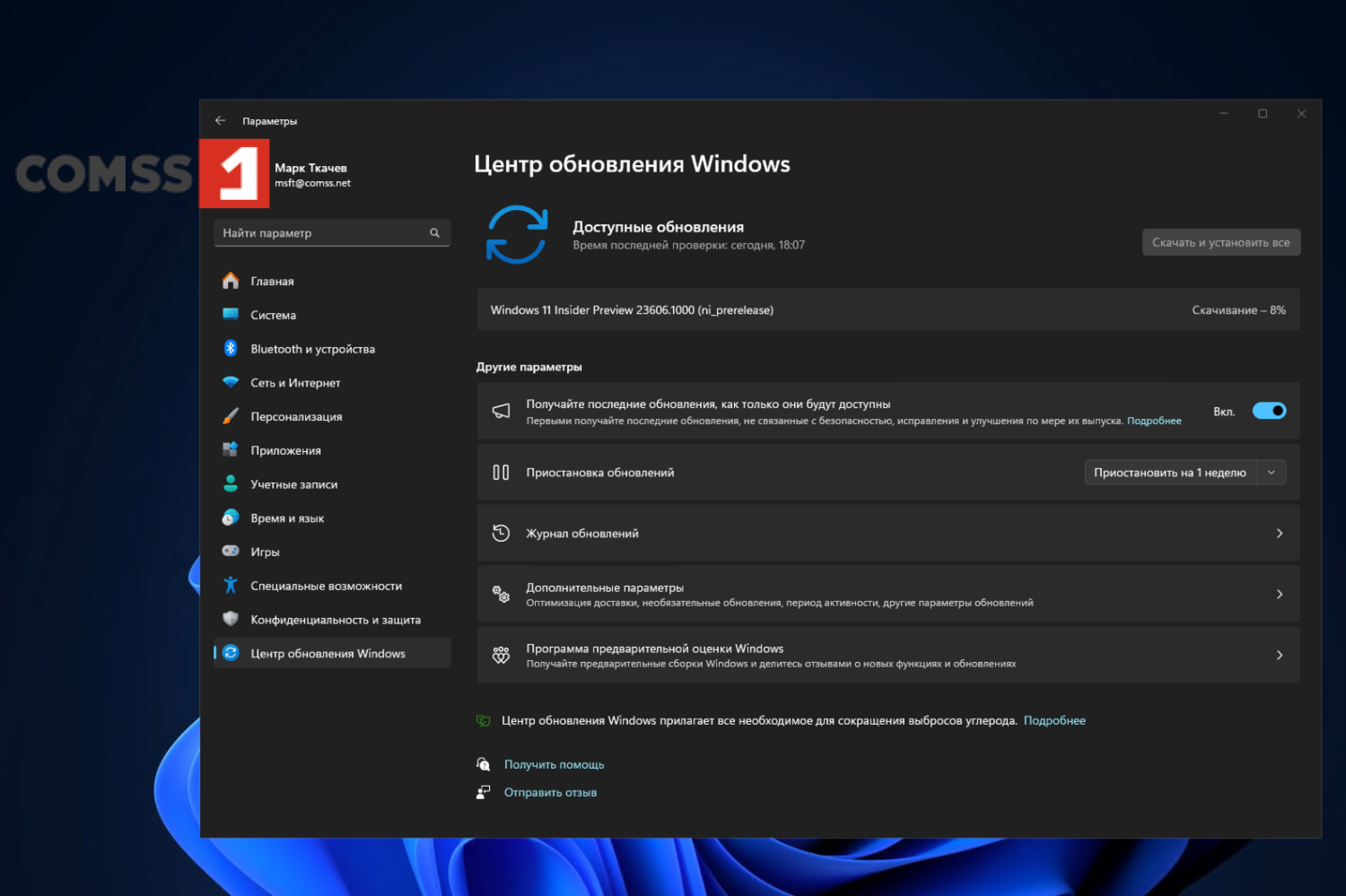Click the magnifier in search field
The height and width of the screenshot is (896, 1346).
pos(434,232)
